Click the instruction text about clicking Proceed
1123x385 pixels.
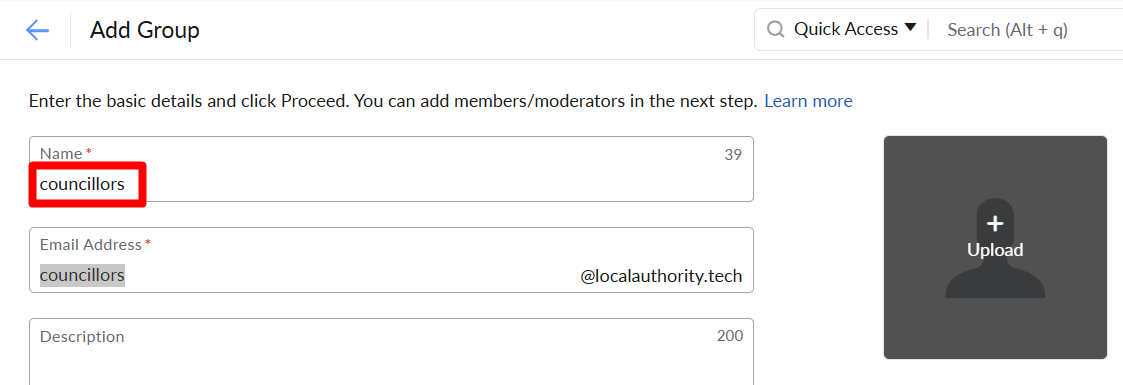(x=392, y=102)
